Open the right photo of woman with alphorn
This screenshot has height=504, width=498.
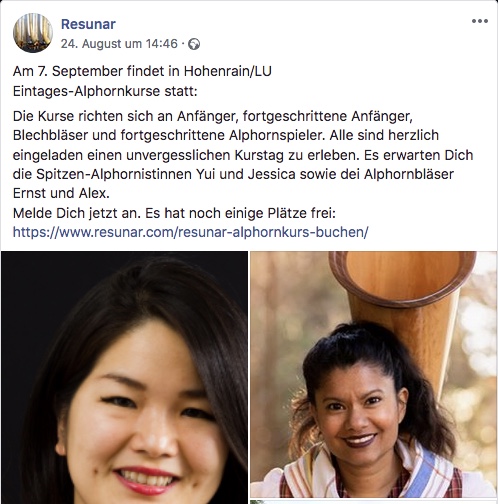click(x=373, y=374)
